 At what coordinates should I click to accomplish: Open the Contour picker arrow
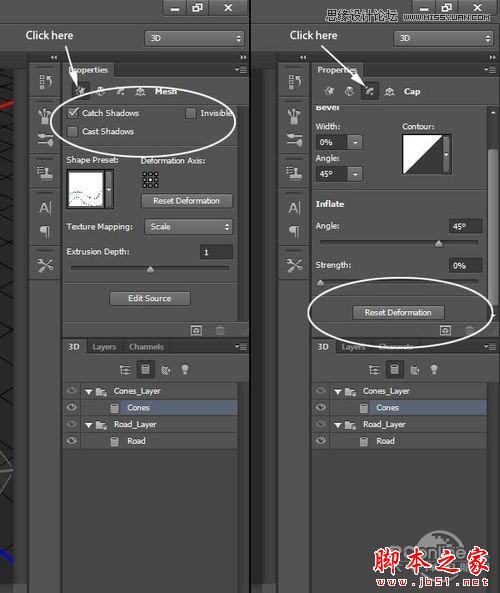446,154
